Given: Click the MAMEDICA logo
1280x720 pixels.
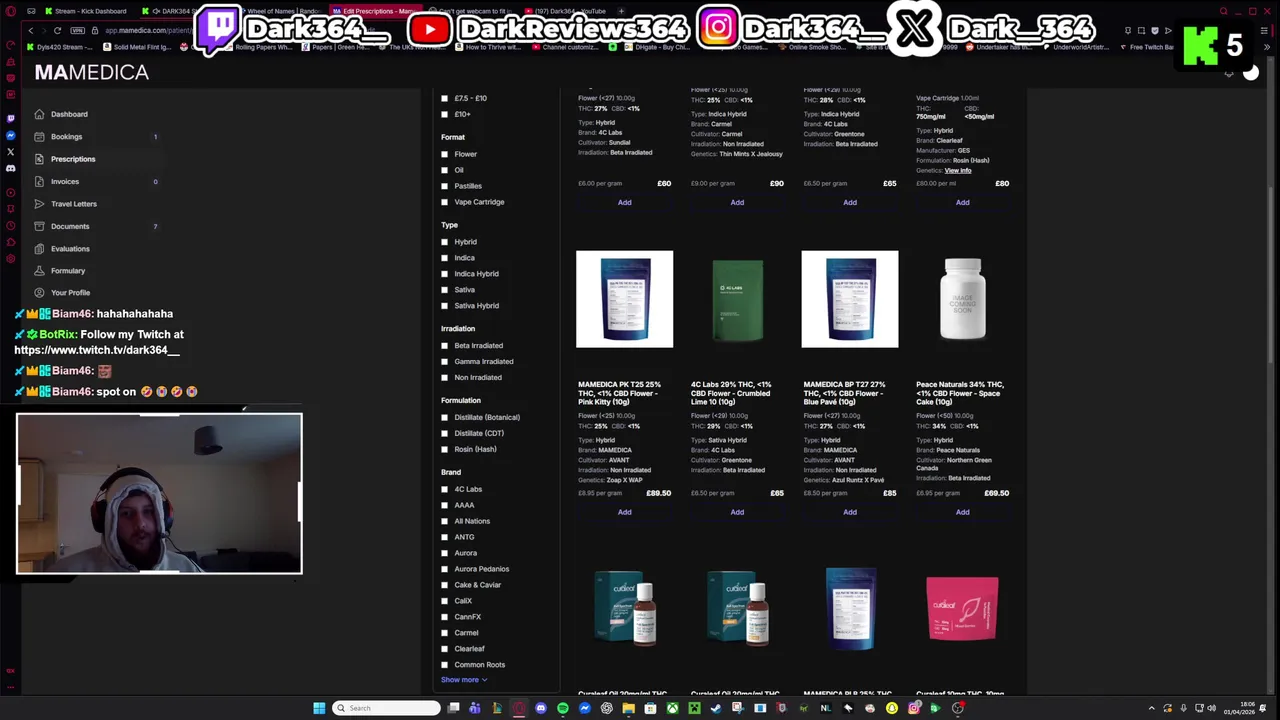Looking at the screenshot, I should coord(92,72).
